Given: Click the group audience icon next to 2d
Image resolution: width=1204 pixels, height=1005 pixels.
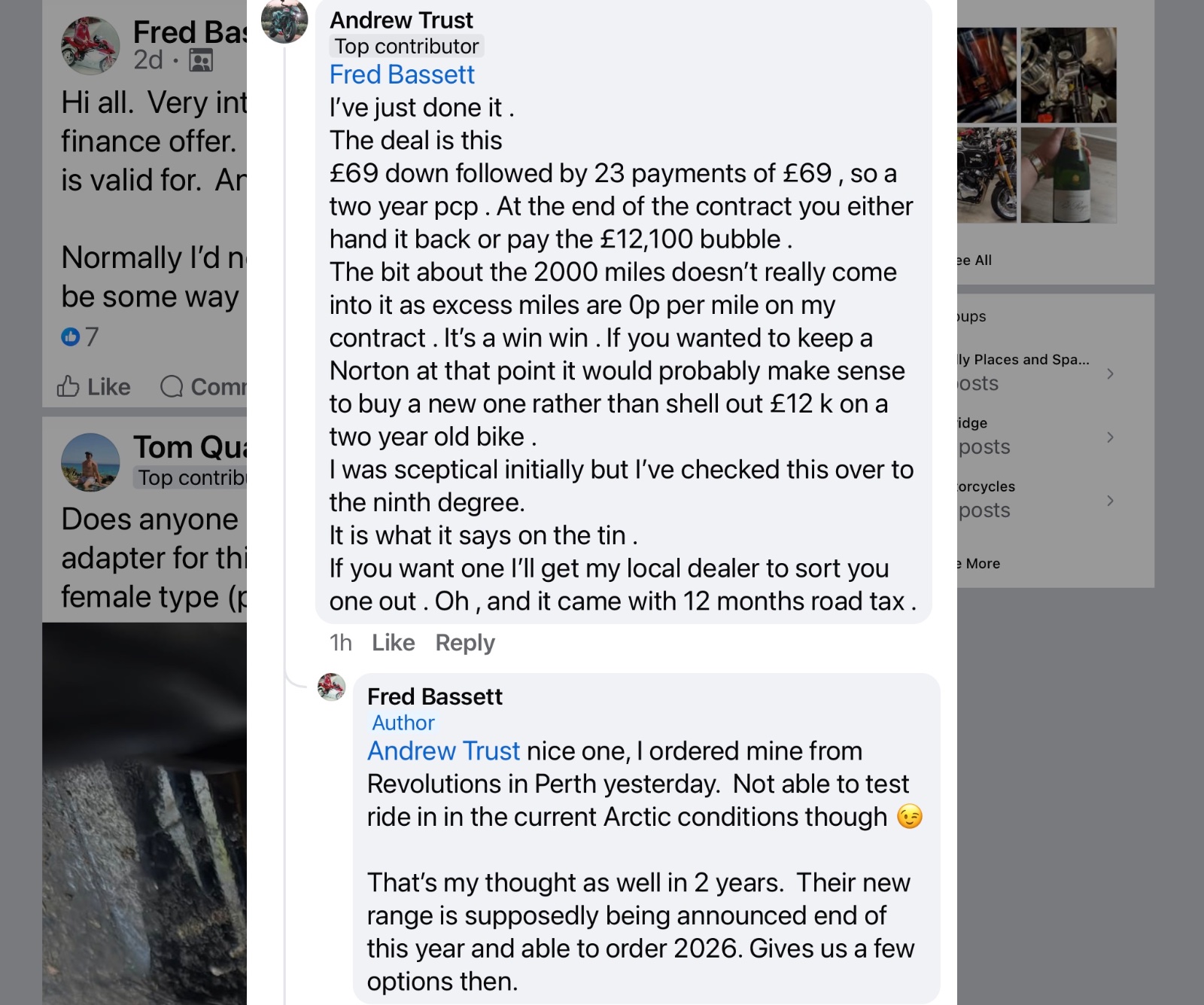Looking at the screenshot, I should [x=201, y=60].
